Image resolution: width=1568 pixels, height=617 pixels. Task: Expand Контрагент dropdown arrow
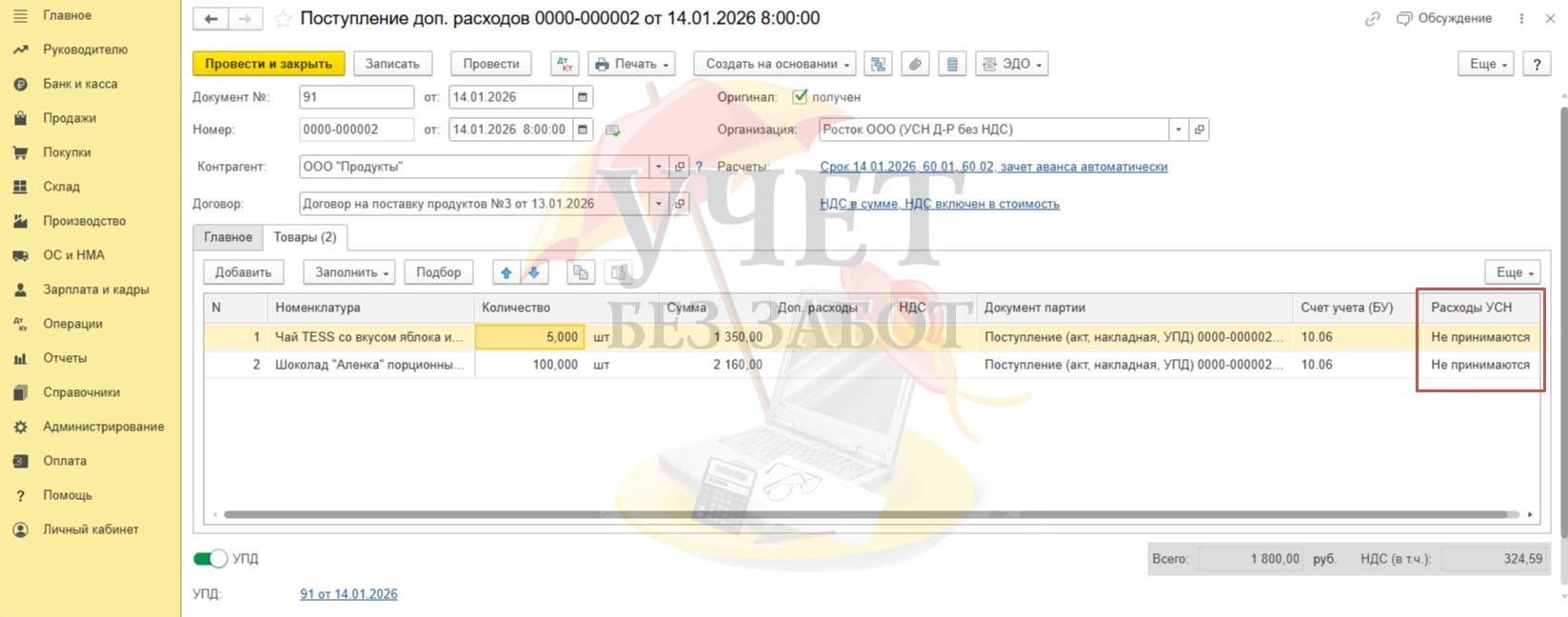click(x=659, y=167)
